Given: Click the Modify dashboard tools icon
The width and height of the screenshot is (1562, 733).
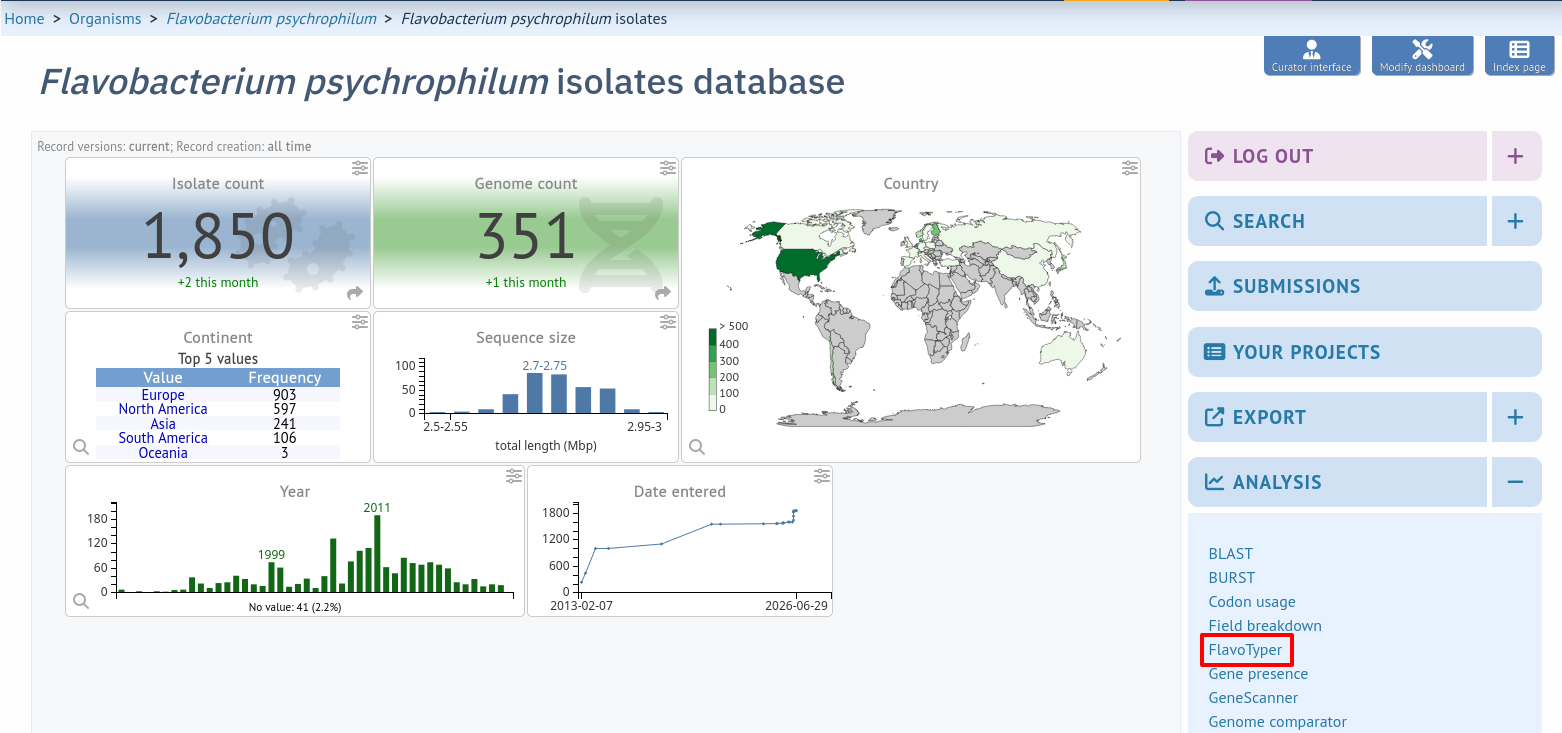Looking at the screenshot, I should tap(1422, 50).
